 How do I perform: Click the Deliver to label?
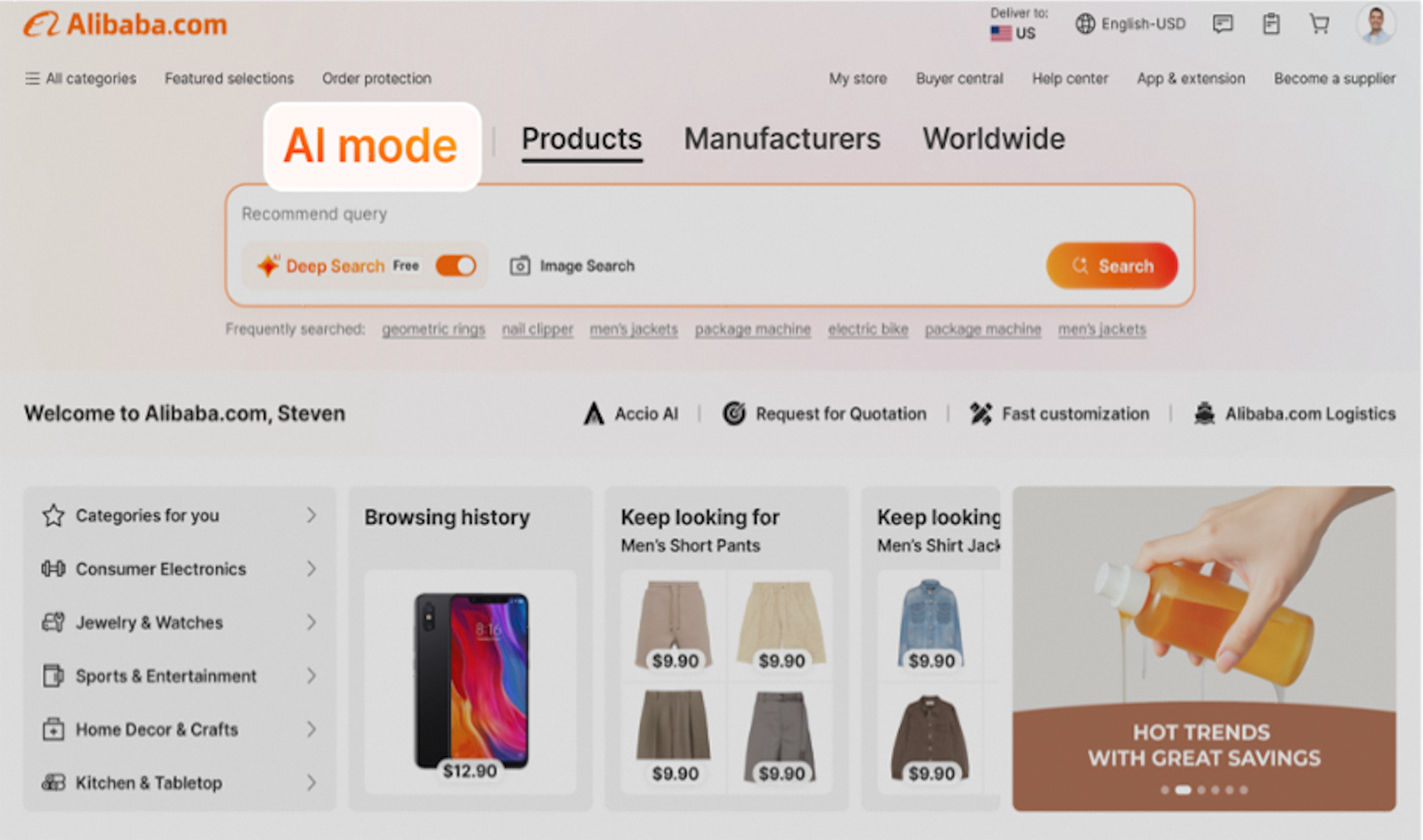[x=1019, y=13]
